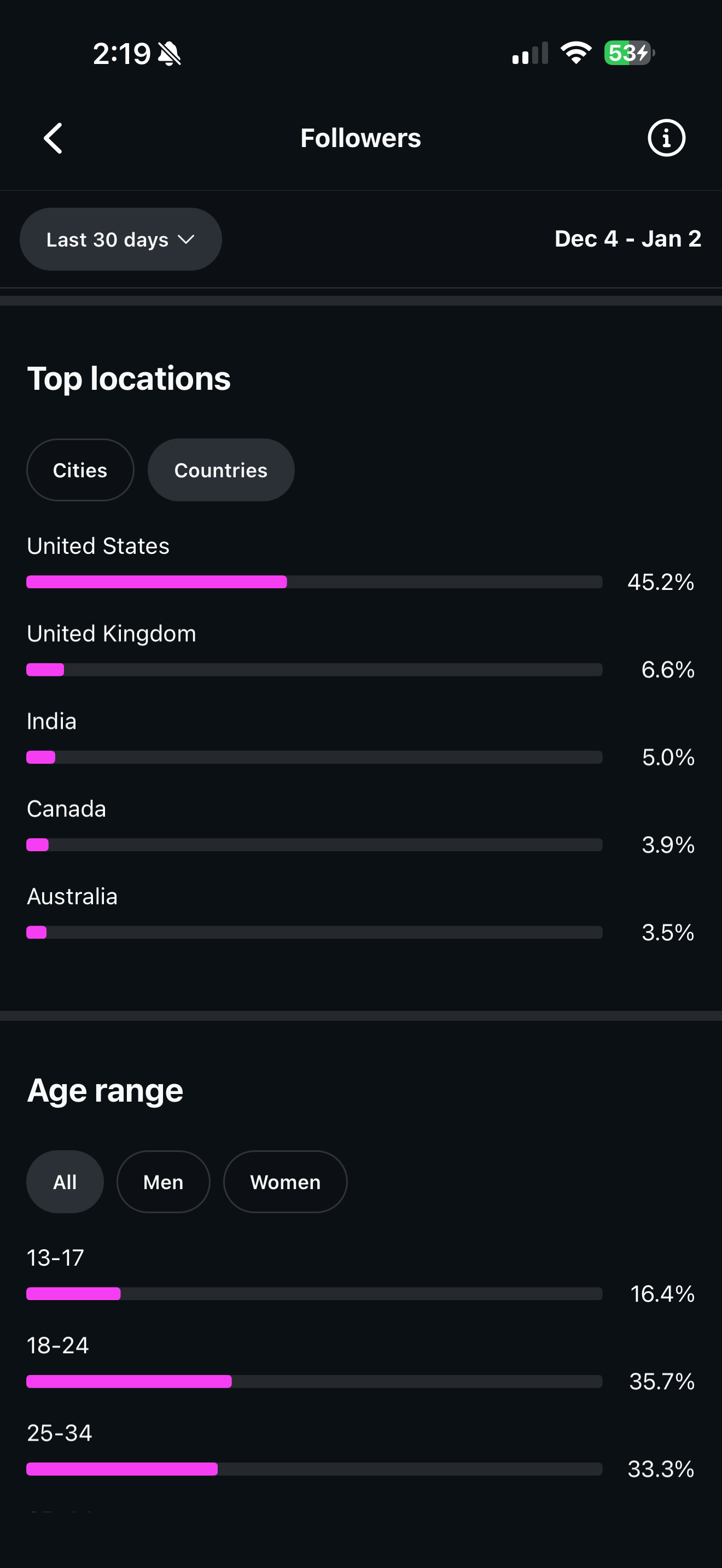Viewport: 722px width, 1568px height.
Task: Tap the silent bell status icon
Action: pyautogui.click(x=169, y=54)
